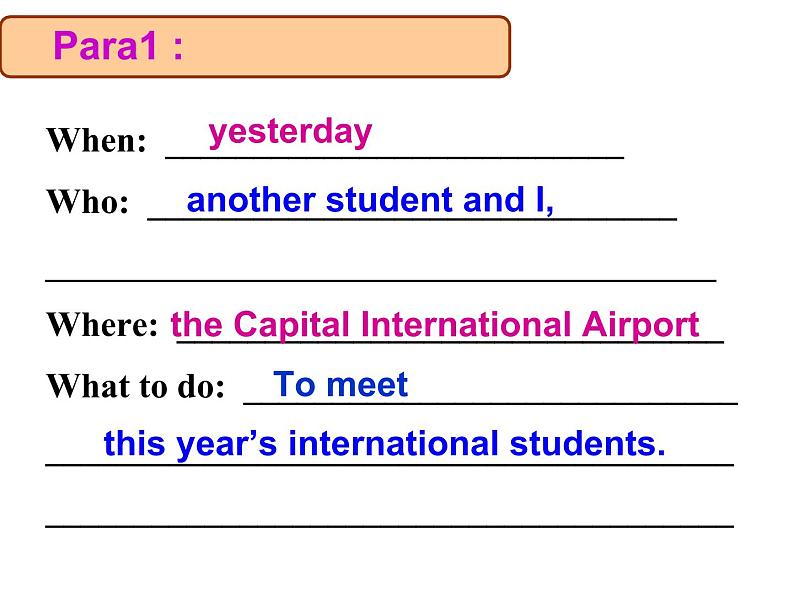Image resolution: width=794 pixels, height=596 pixels.
Task: Click the word Airport
Action: (x=641, y=326)
